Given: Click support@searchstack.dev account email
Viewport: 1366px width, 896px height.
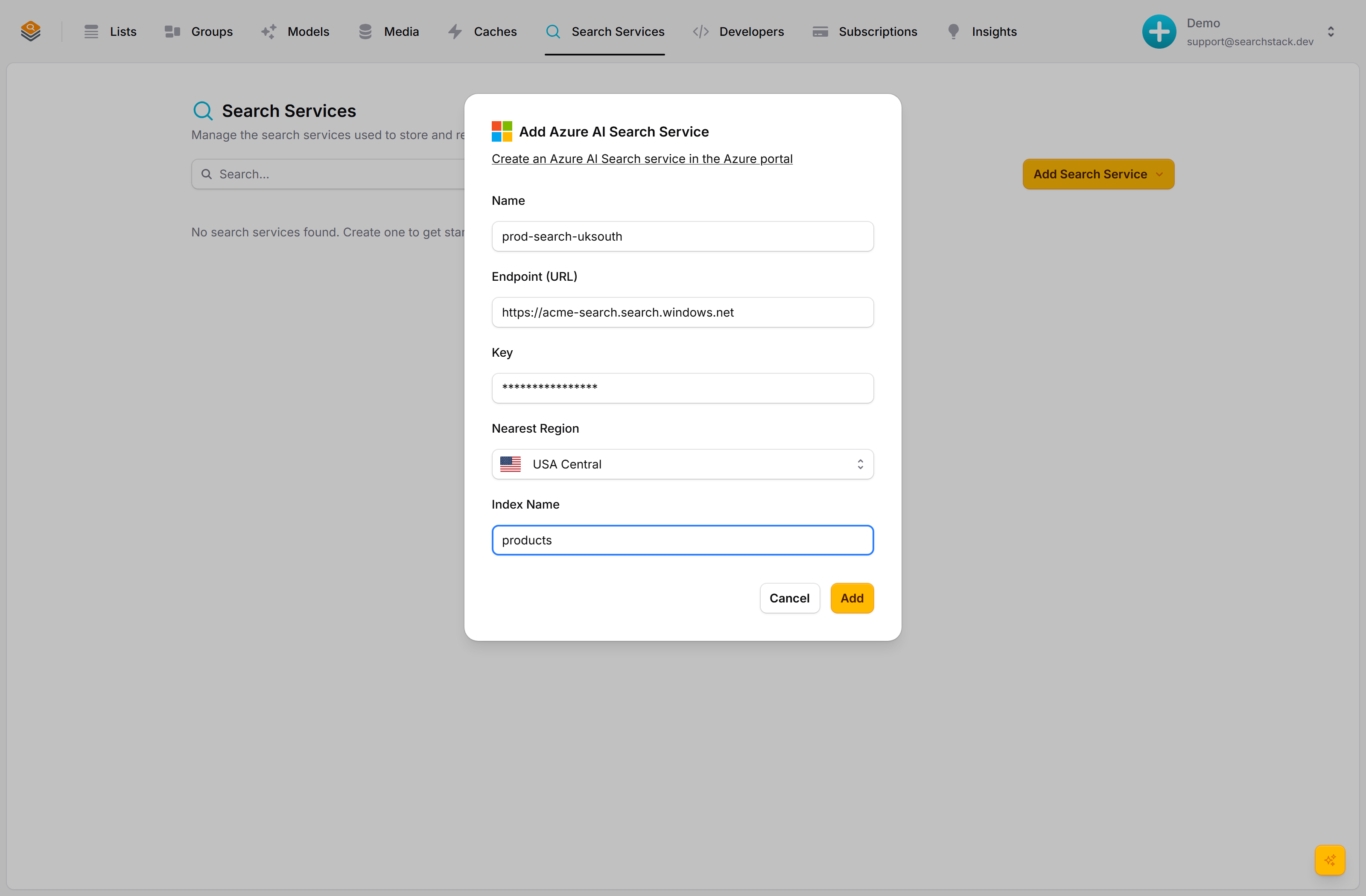Looking at the screenshot, I should pyautogui.click(x=1249, y=41).
